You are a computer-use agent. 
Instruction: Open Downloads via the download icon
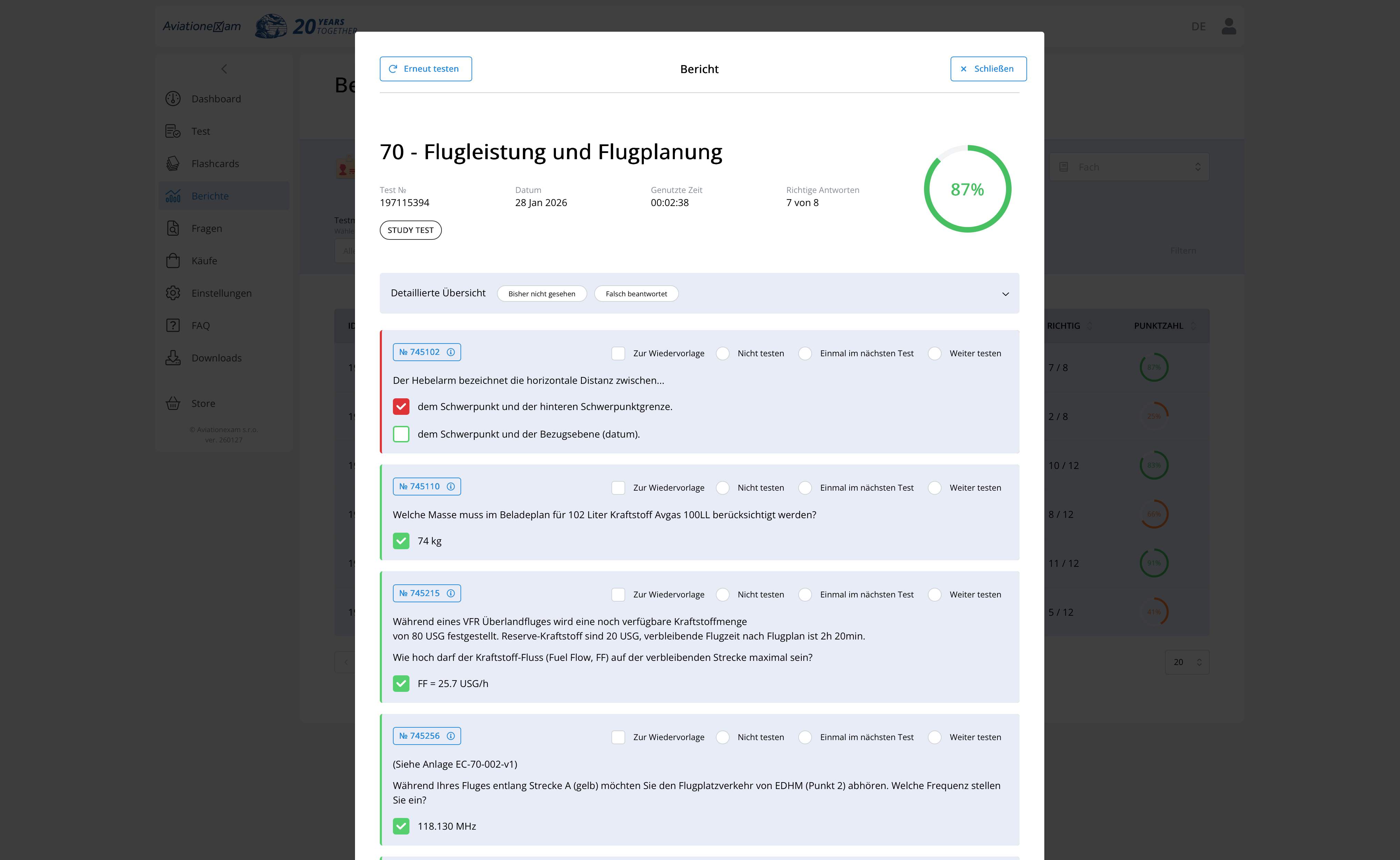(x=172, y=358)
